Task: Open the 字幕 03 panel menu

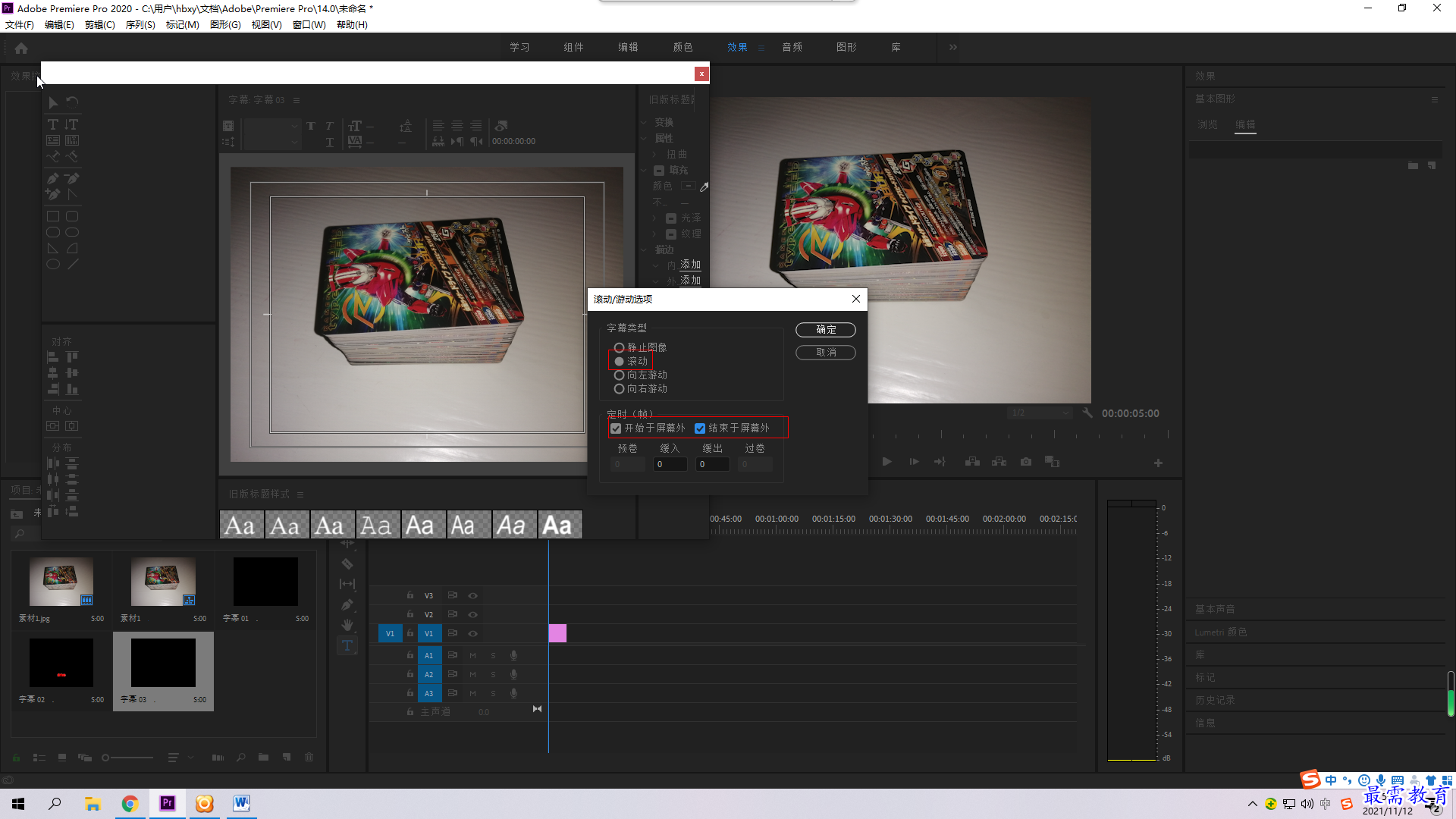Action: pos(297,100)
